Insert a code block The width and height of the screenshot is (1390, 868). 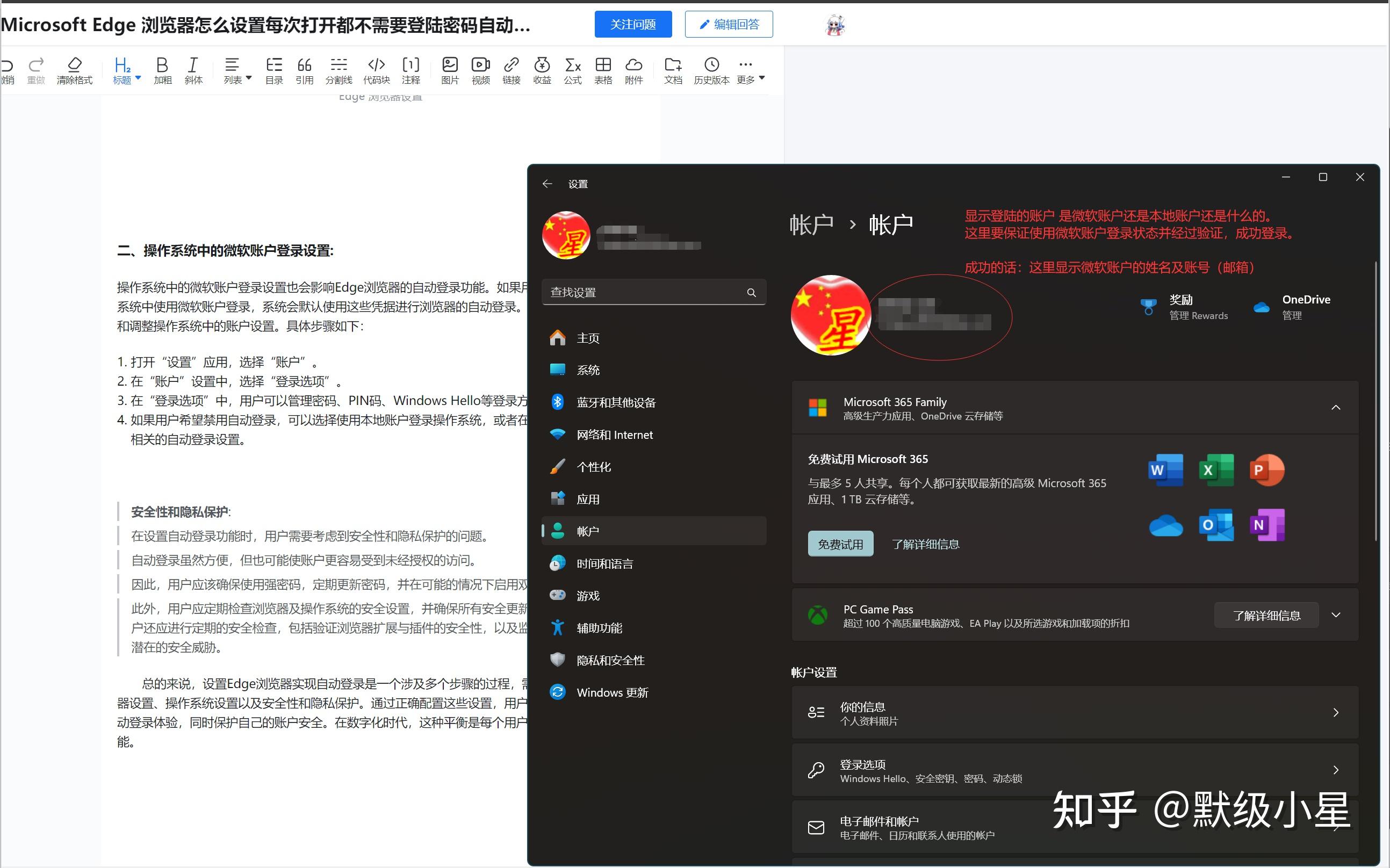point(377,69)
